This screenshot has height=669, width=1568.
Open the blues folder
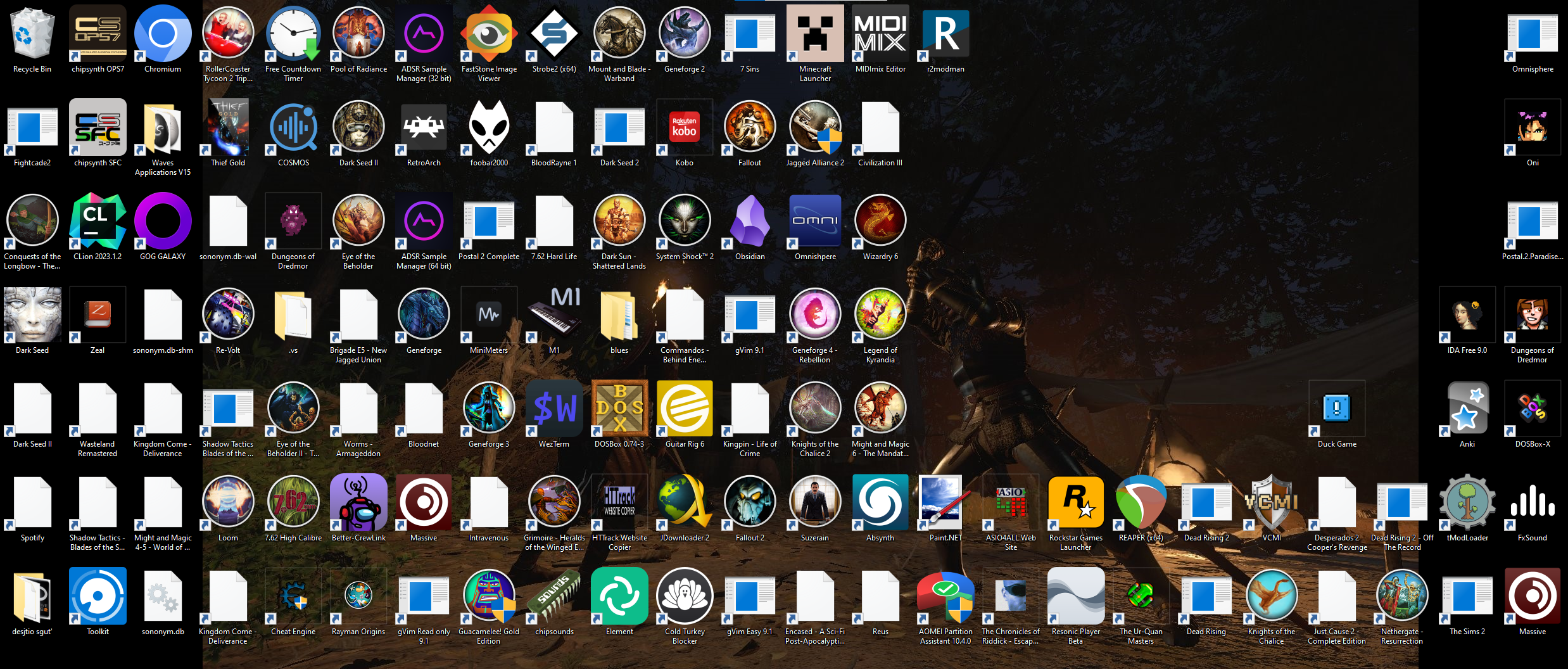point(619,315)
